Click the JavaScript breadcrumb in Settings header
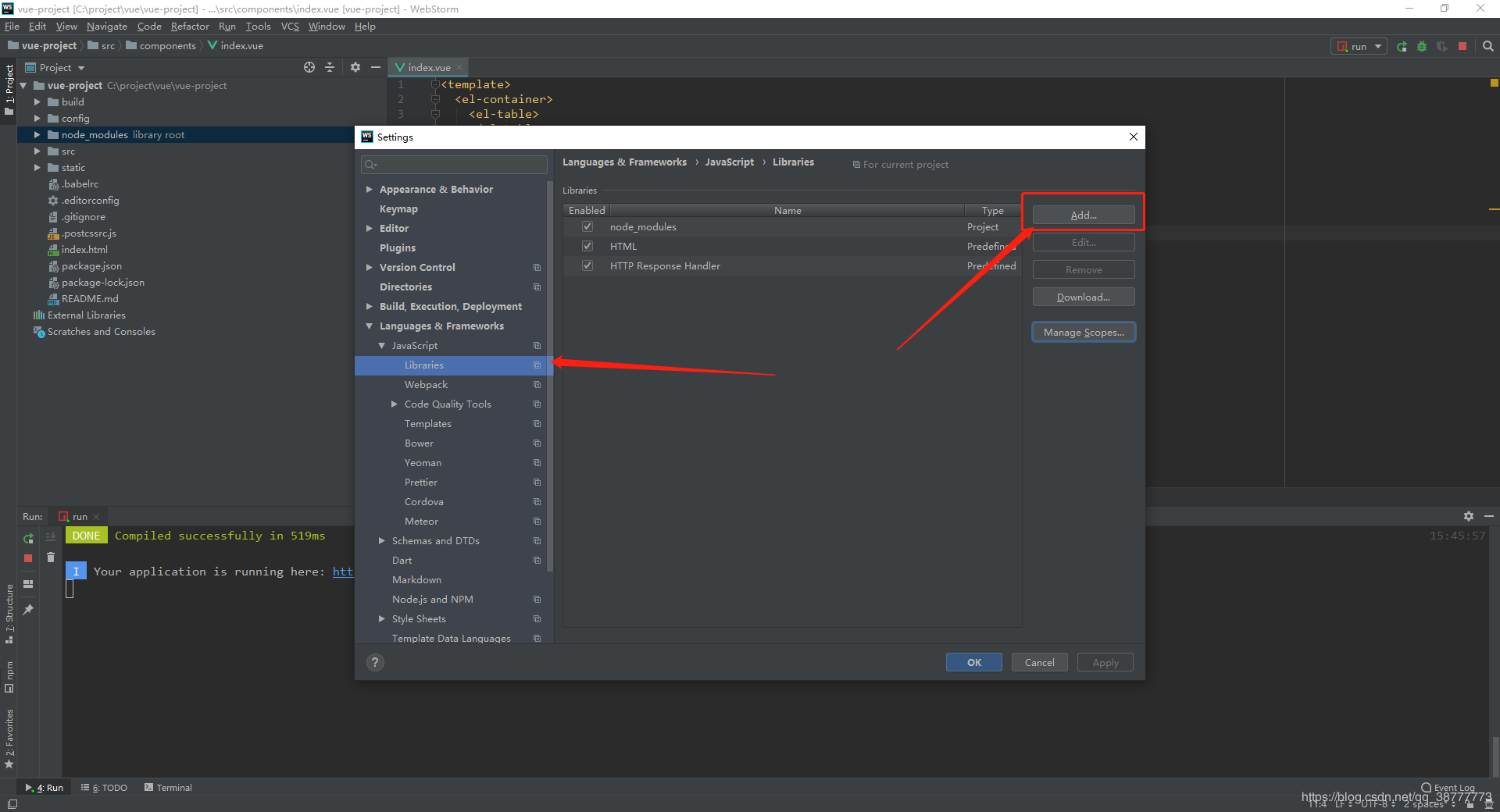 [730, 162]
